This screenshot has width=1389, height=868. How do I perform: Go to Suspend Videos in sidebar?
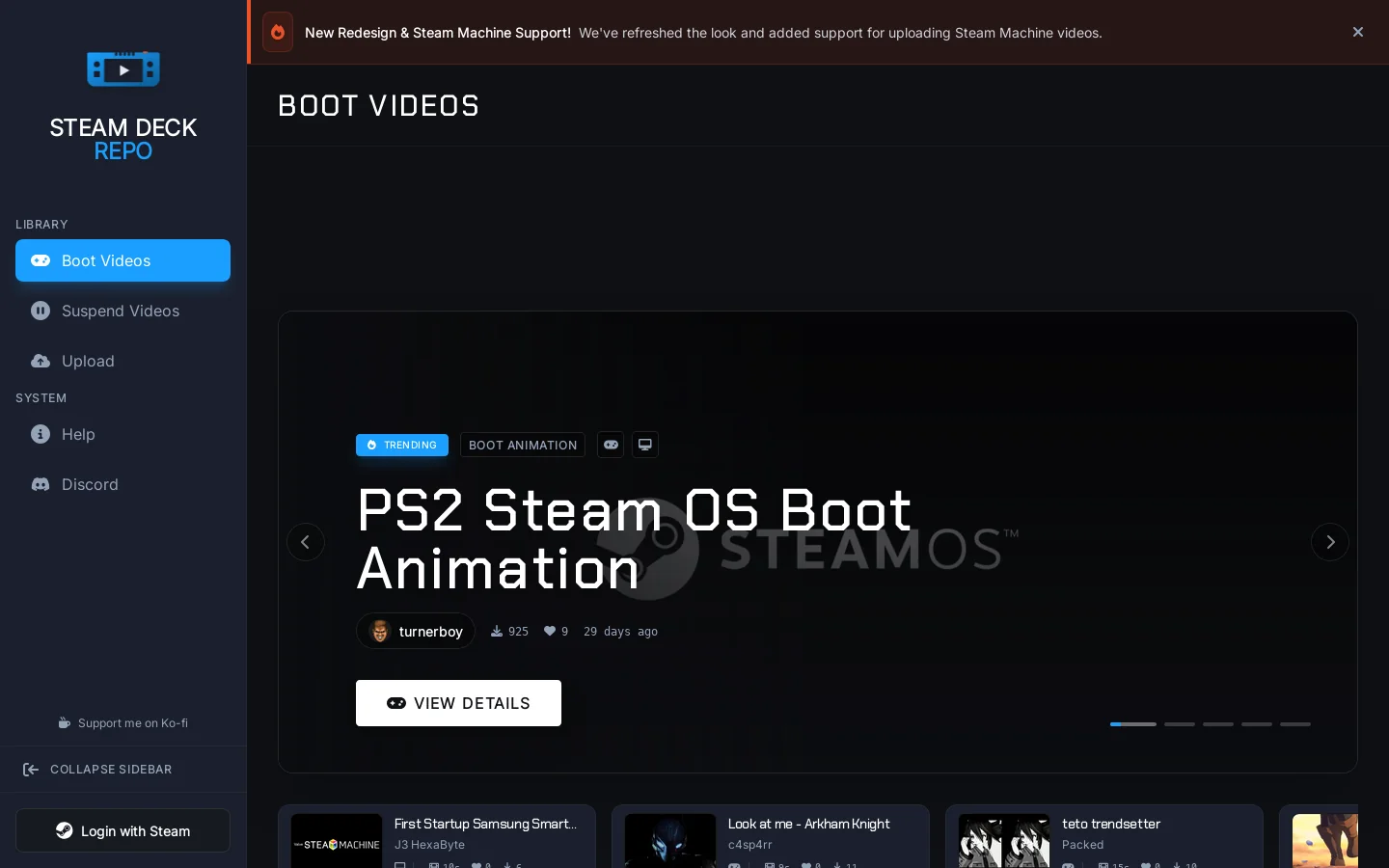click(x=123, y=311)
